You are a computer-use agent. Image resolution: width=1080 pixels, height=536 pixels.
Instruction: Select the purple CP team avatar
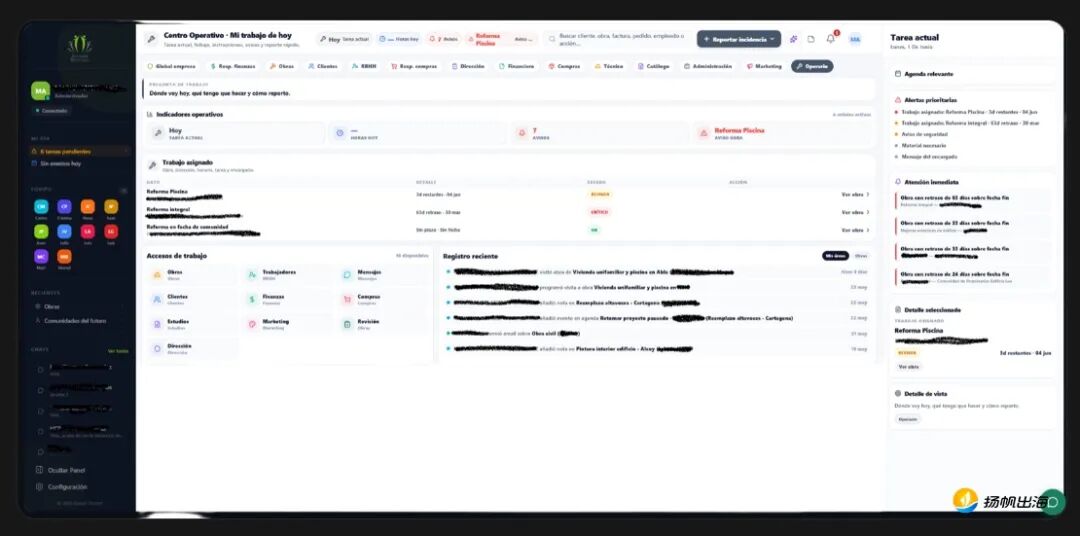click(x=64, y=207)
